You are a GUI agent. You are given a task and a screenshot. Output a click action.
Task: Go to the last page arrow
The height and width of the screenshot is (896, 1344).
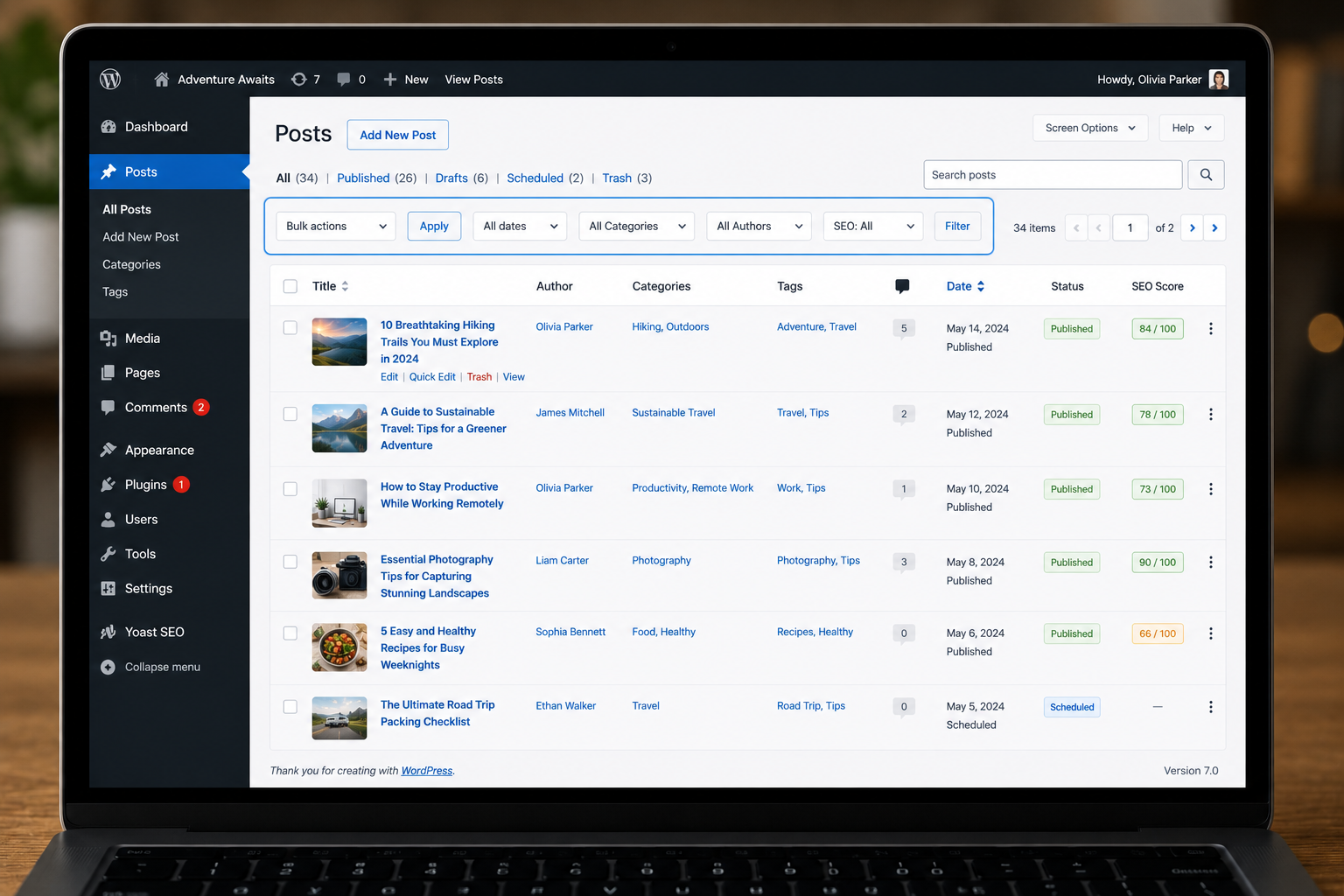pos(1214,227)
